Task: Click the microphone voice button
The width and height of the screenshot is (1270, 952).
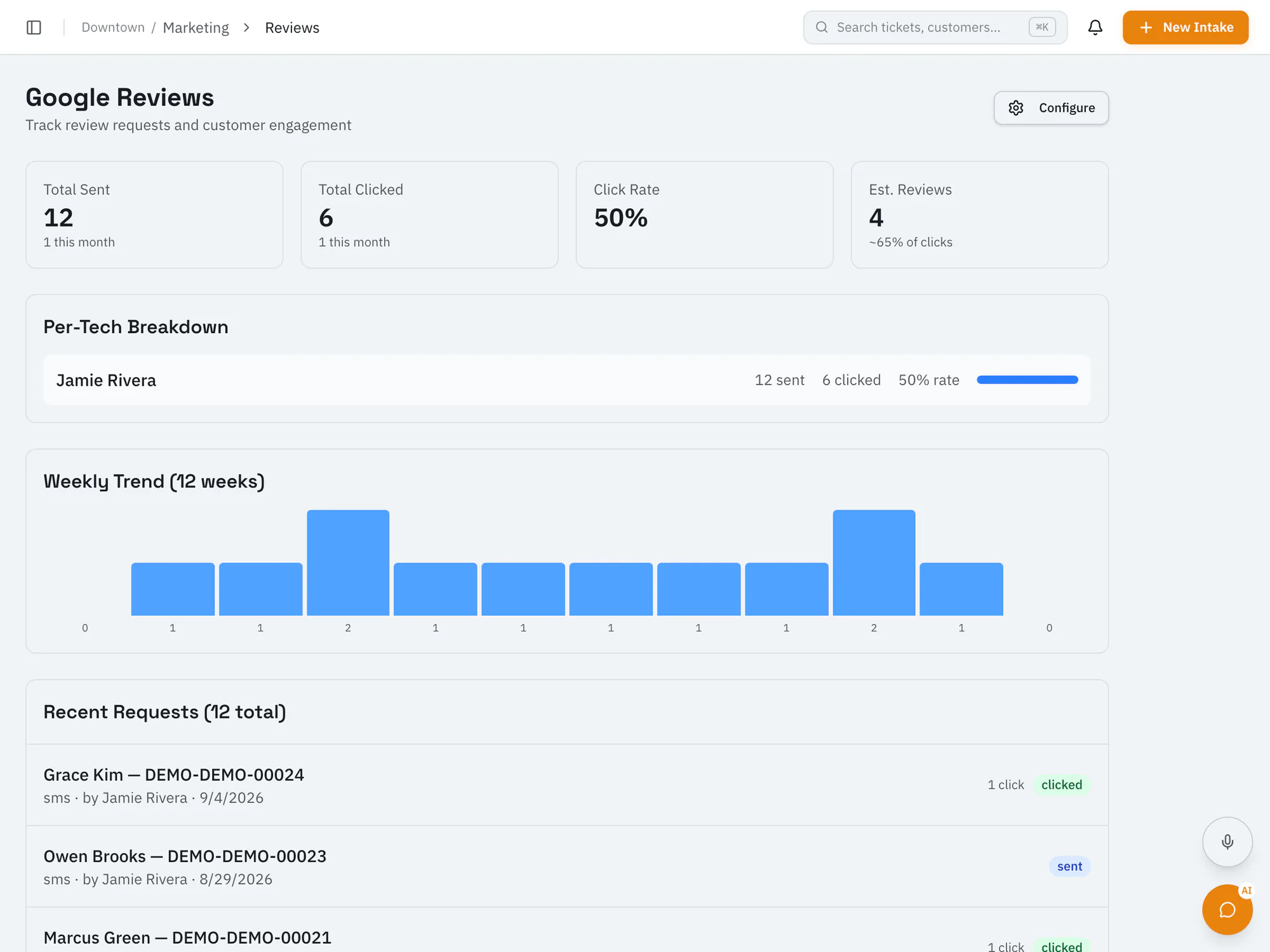Action: 1227,842
